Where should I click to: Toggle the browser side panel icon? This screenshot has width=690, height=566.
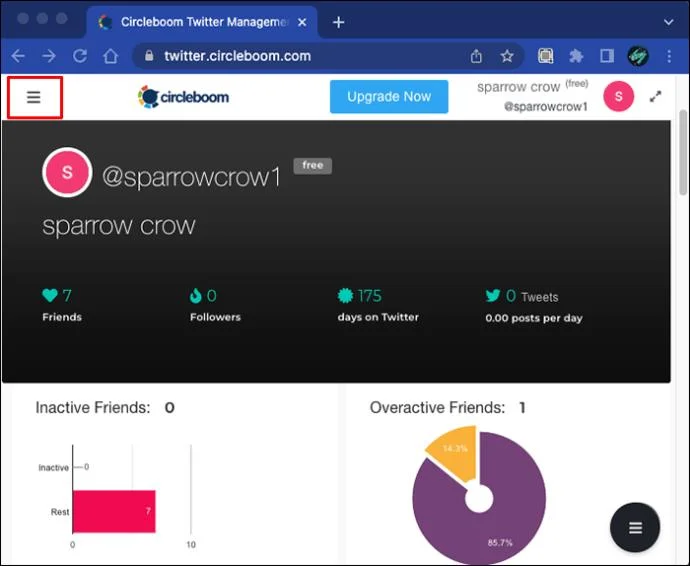click(x=607, y=56)
